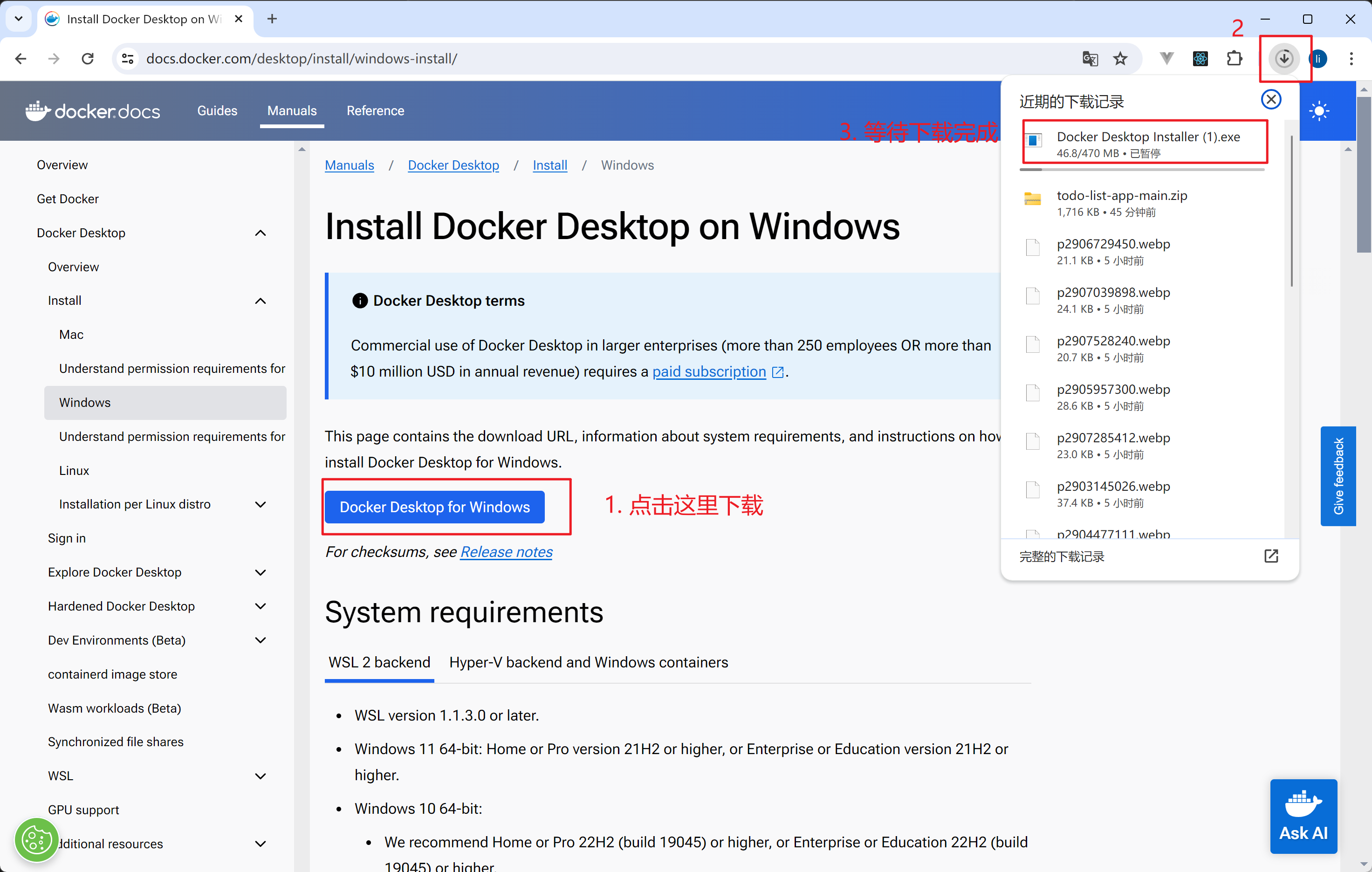
Task: Open 完整的下载记录 full download history
Action: coord(1149,556)
